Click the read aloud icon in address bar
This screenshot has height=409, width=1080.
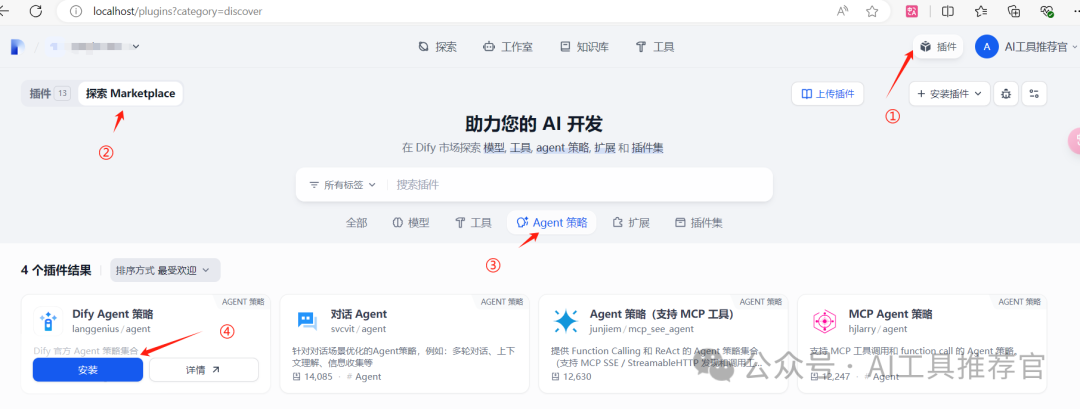point(842,11)
